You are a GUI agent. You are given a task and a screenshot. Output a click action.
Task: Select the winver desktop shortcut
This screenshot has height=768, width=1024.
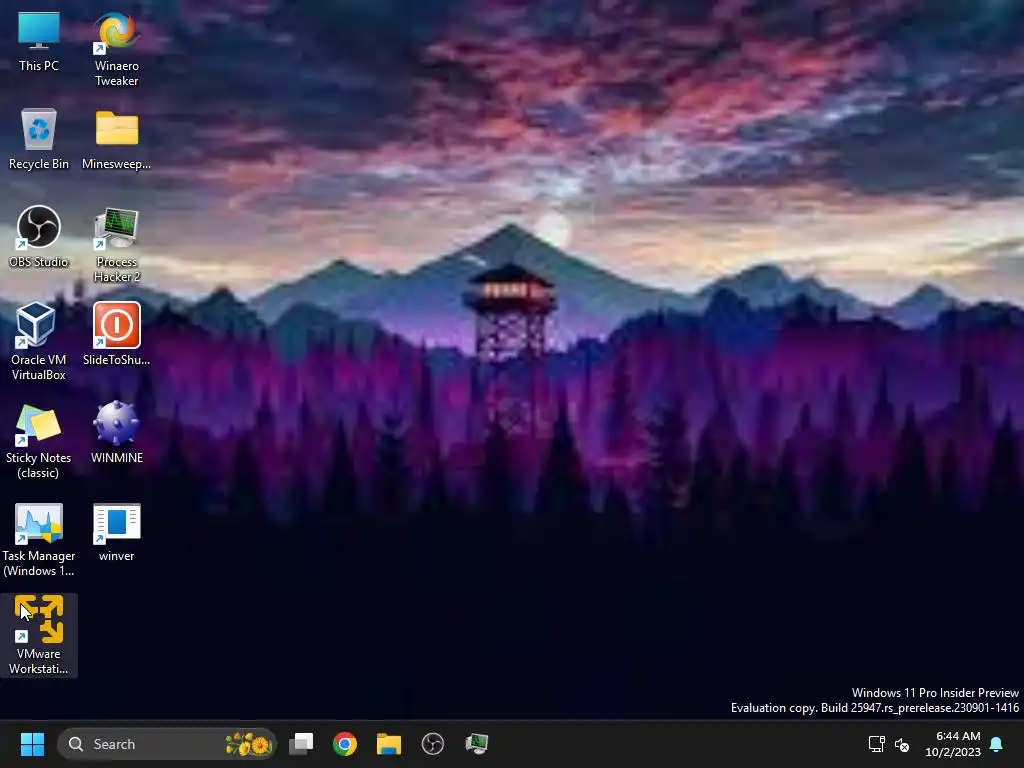pyautogui.click(x=116, y=530)
